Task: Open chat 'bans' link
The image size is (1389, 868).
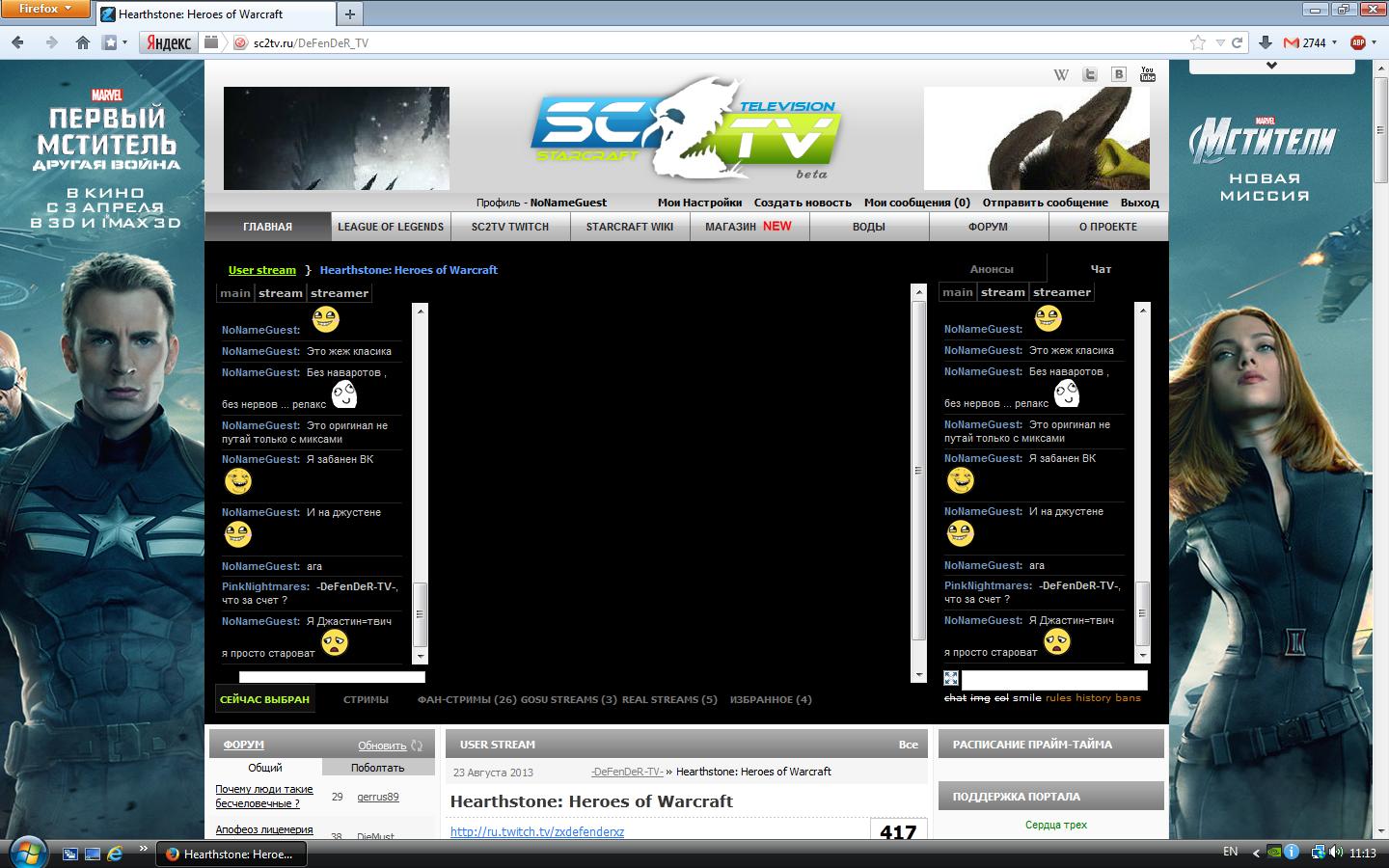Action: coord(1128,697)
